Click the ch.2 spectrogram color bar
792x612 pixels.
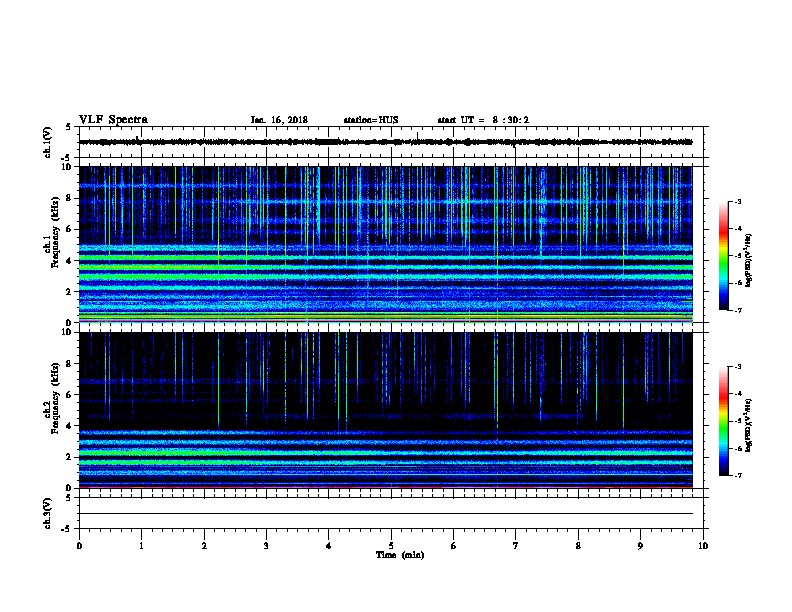click(723, 421)
